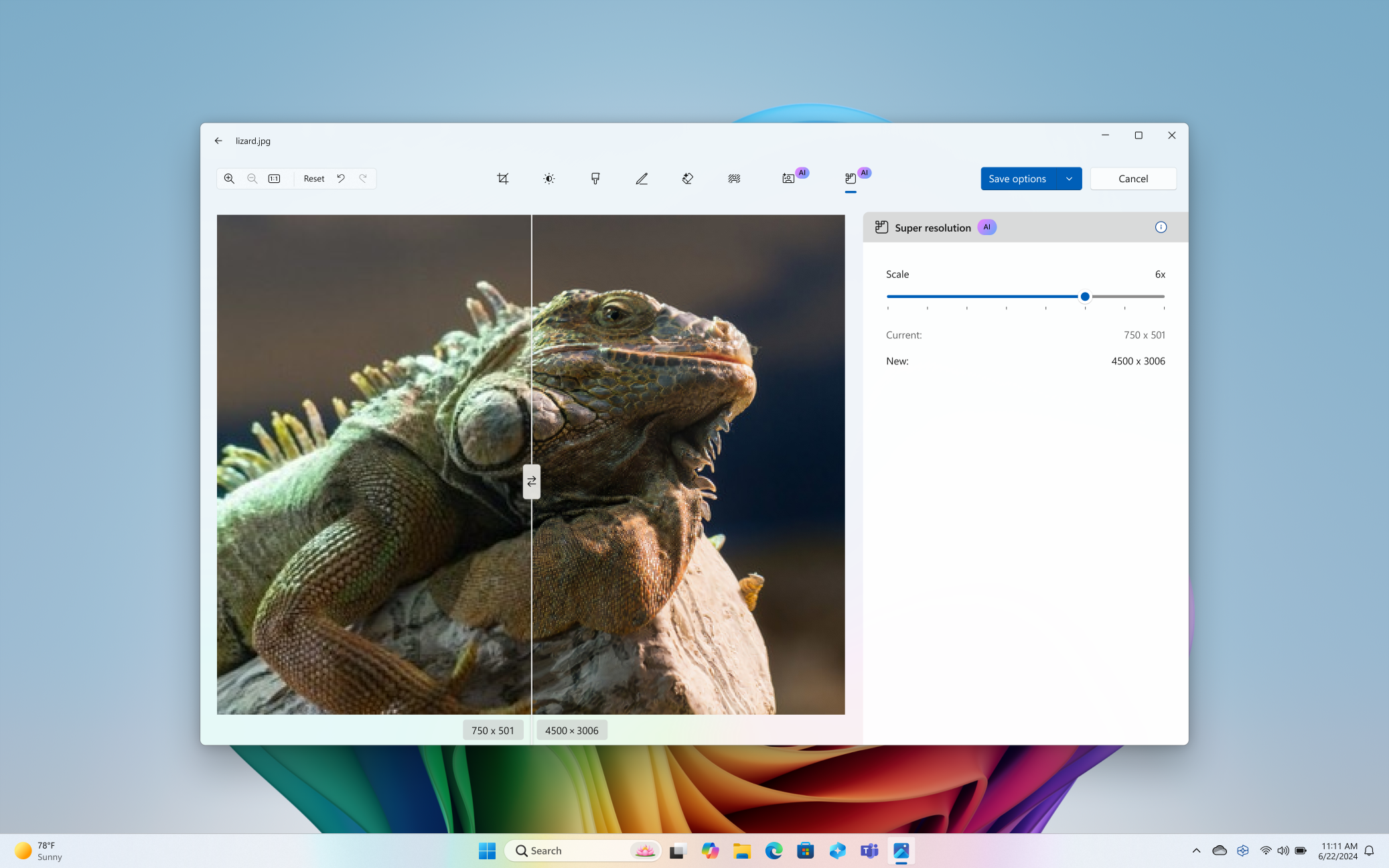The image size is (1389, 868).
Task: Click the before/after comparison toggle handle
Action: 531,481
